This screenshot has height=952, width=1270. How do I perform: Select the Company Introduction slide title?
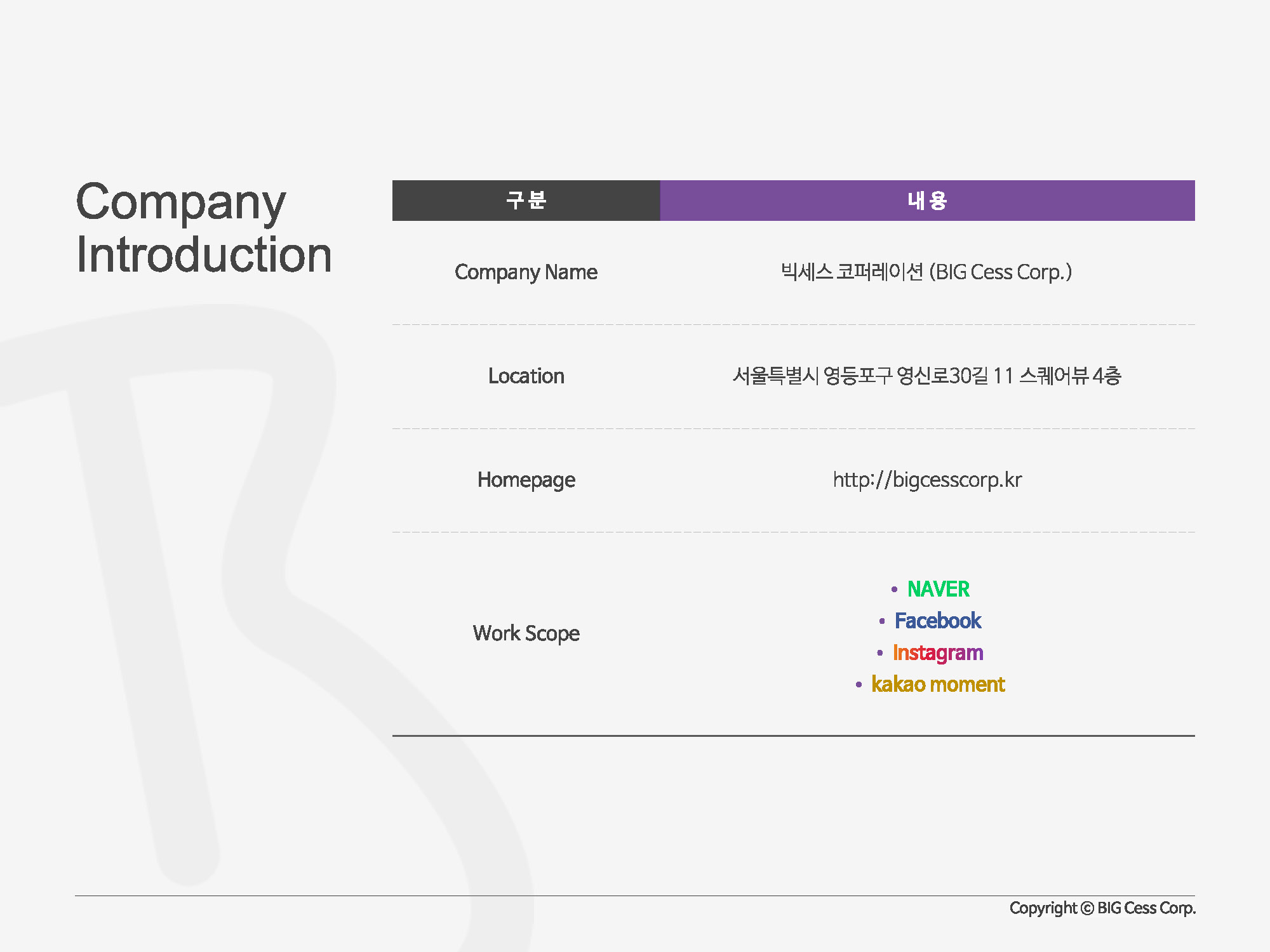(x=203, y=228)
